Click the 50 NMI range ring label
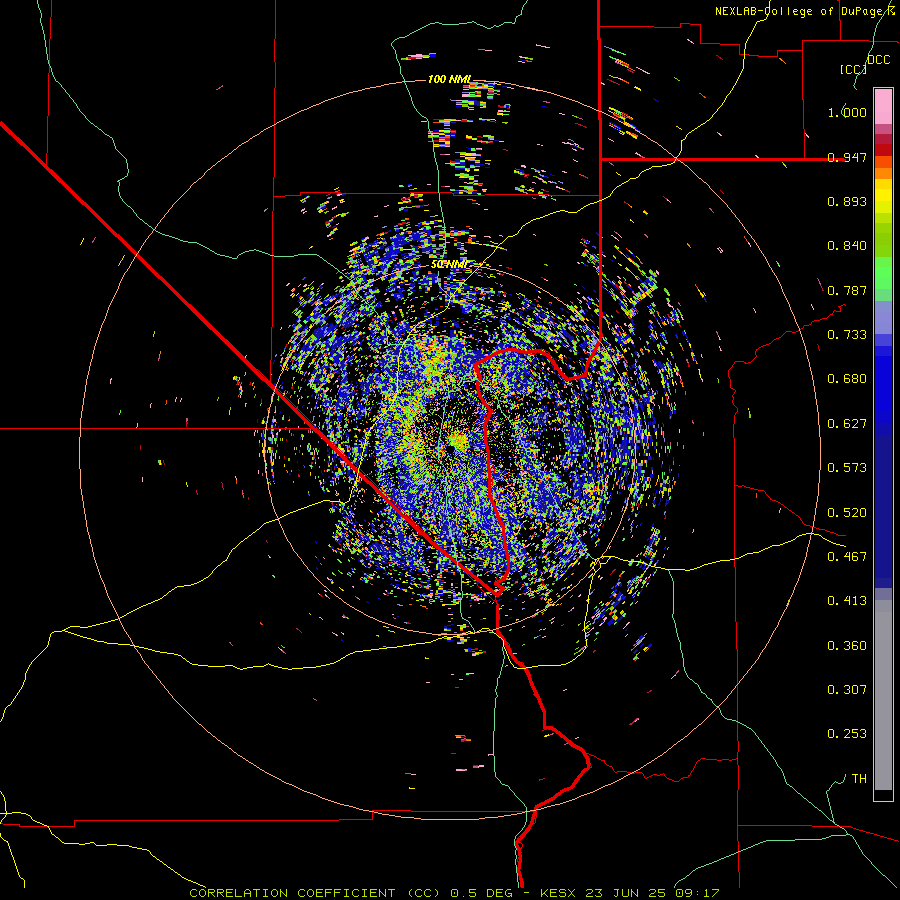The image size is (900, 900). coord(449,264)
